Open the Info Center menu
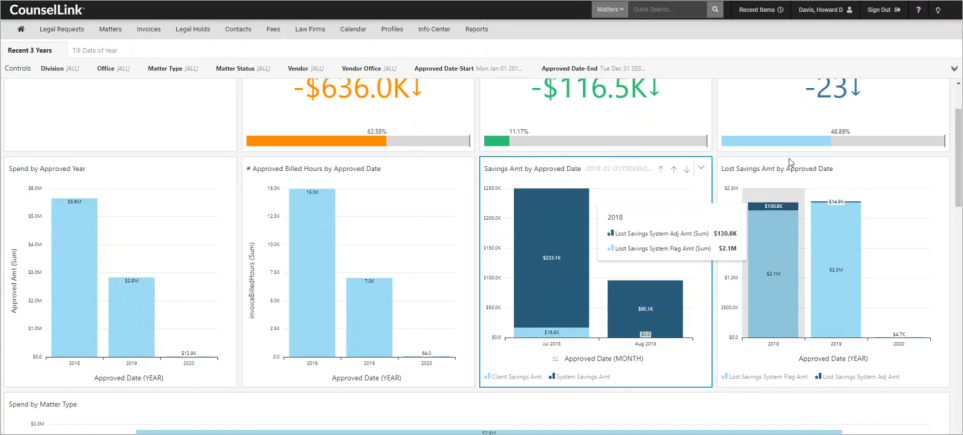Screen dimensions: 963x435 pyautogui.click(x=434, y=29)
